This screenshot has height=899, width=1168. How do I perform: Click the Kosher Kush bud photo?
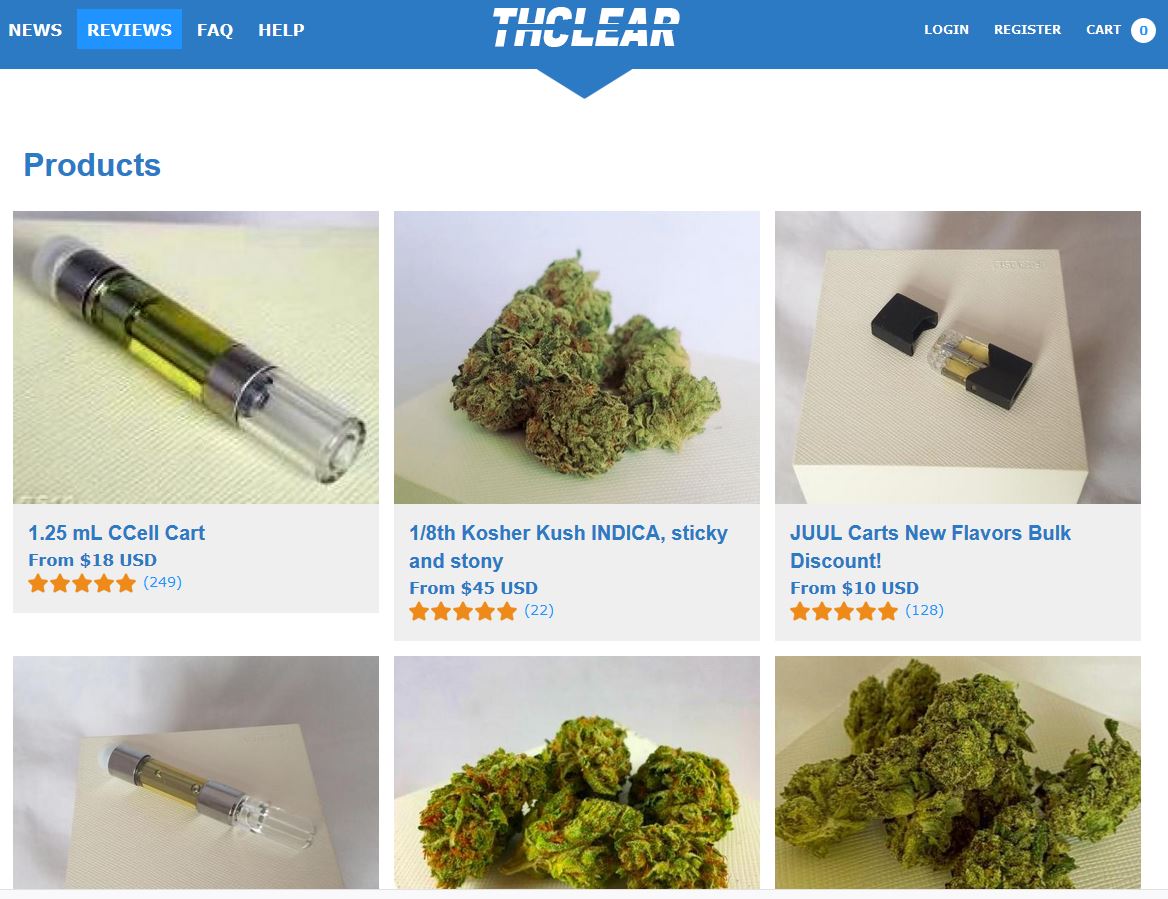(x=577, y=358)
